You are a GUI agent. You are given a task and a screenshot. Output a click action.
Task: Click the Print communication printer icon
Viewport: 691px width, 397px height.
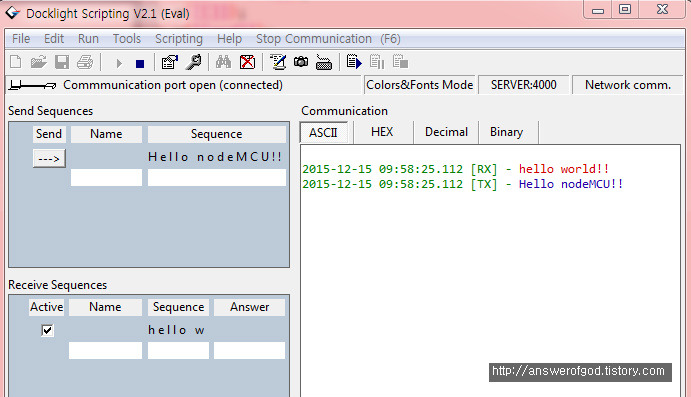click(x=85, y=62)
